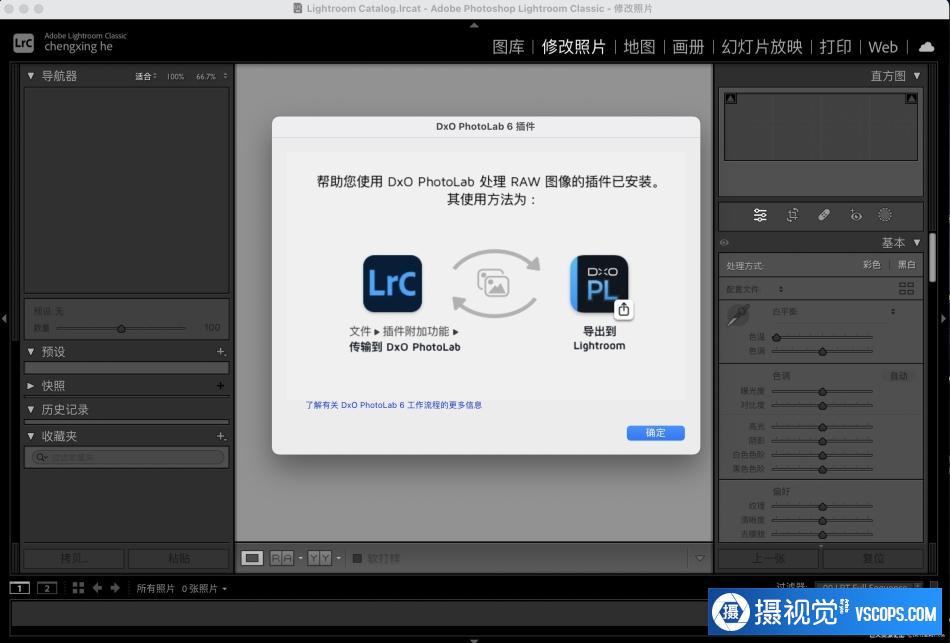950x643 pixels.
Task: Collapse the 基本 panel
Action: pyautogui.click(x=917, y=242)
